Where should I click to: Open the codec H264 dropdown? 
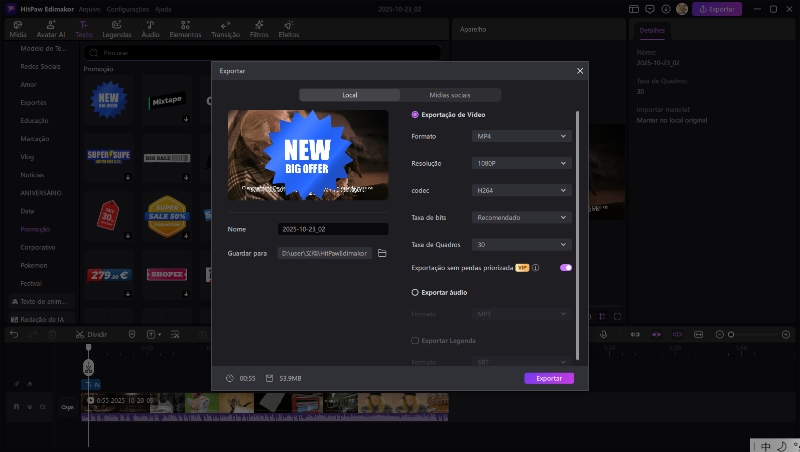520,190
